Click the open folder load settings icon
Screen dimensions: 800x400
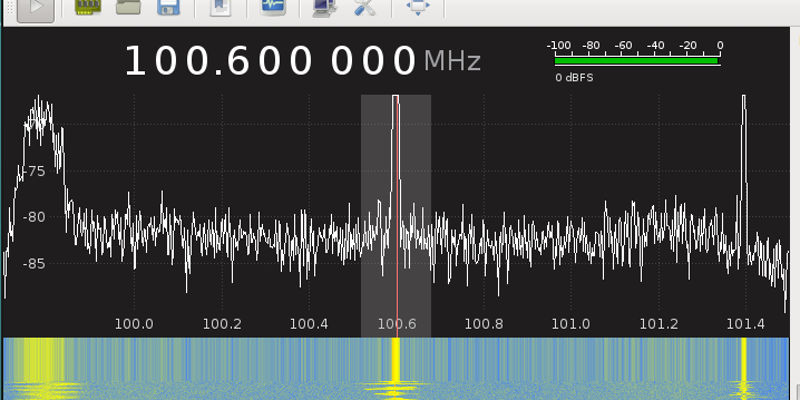pyautogui.click(x=128, y=7)
